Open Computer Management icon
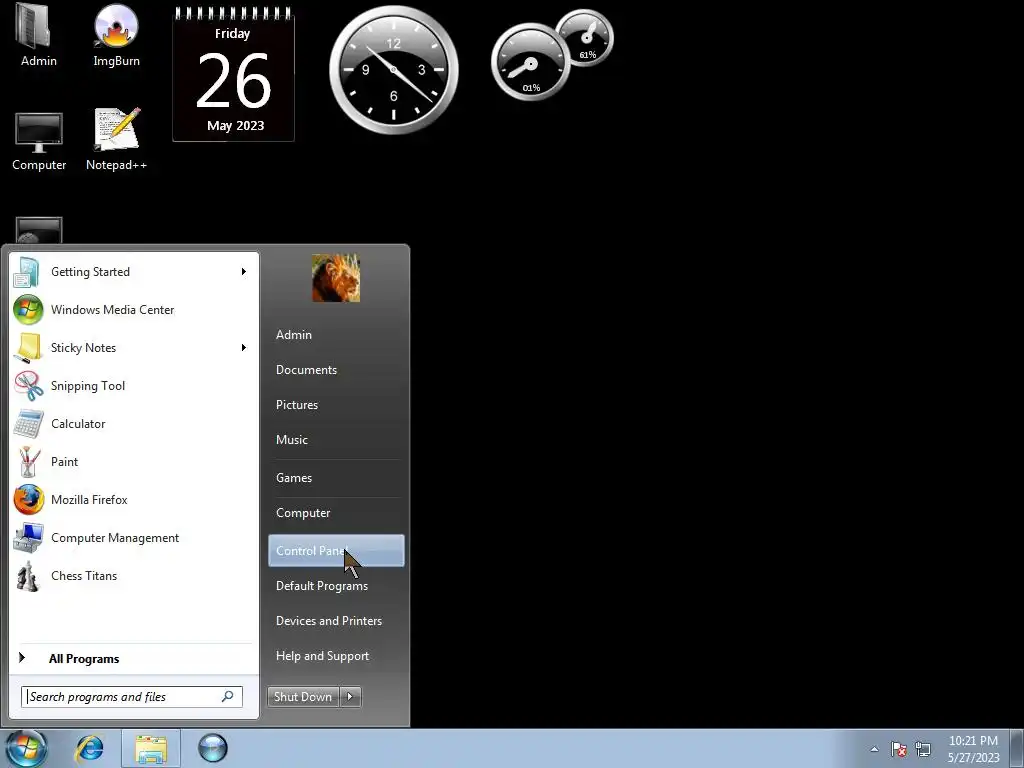 pos(28,537)
